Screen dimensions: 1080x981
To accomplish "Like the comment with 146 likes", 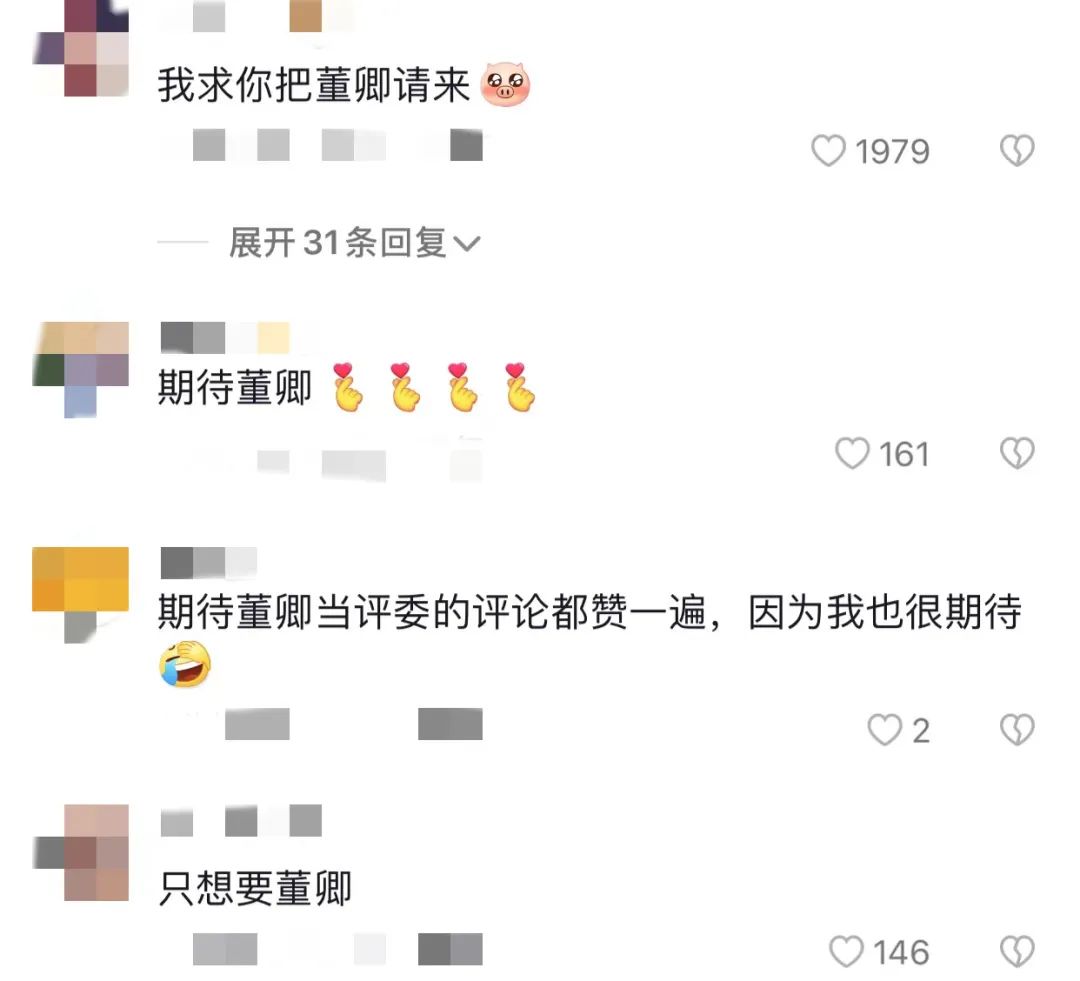I will pyautogui.click(x=846, y=951).
